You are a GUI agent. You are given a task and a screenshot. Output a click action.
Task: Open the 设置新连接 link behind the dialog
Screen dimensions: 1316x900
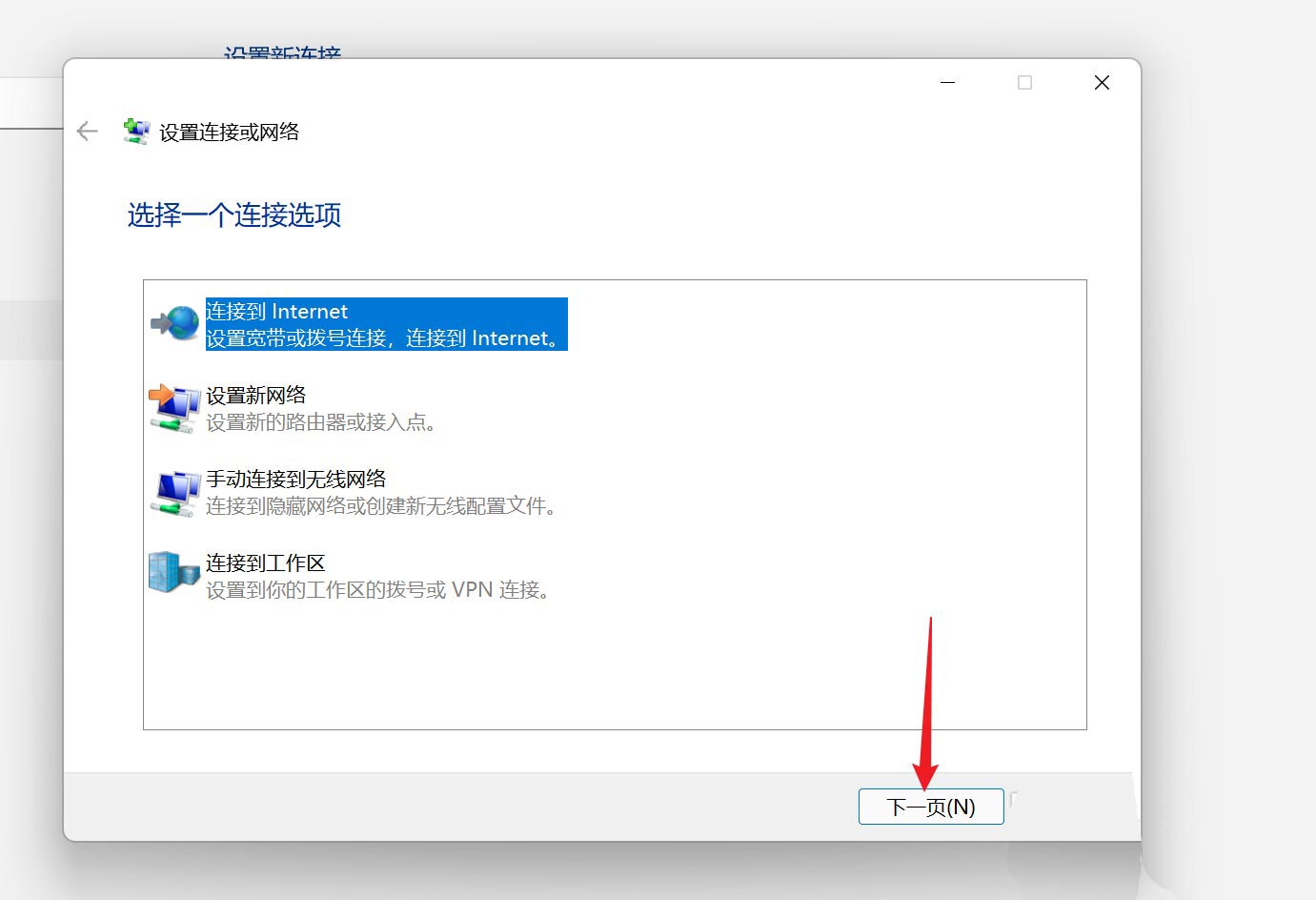(x=283, y=52)
